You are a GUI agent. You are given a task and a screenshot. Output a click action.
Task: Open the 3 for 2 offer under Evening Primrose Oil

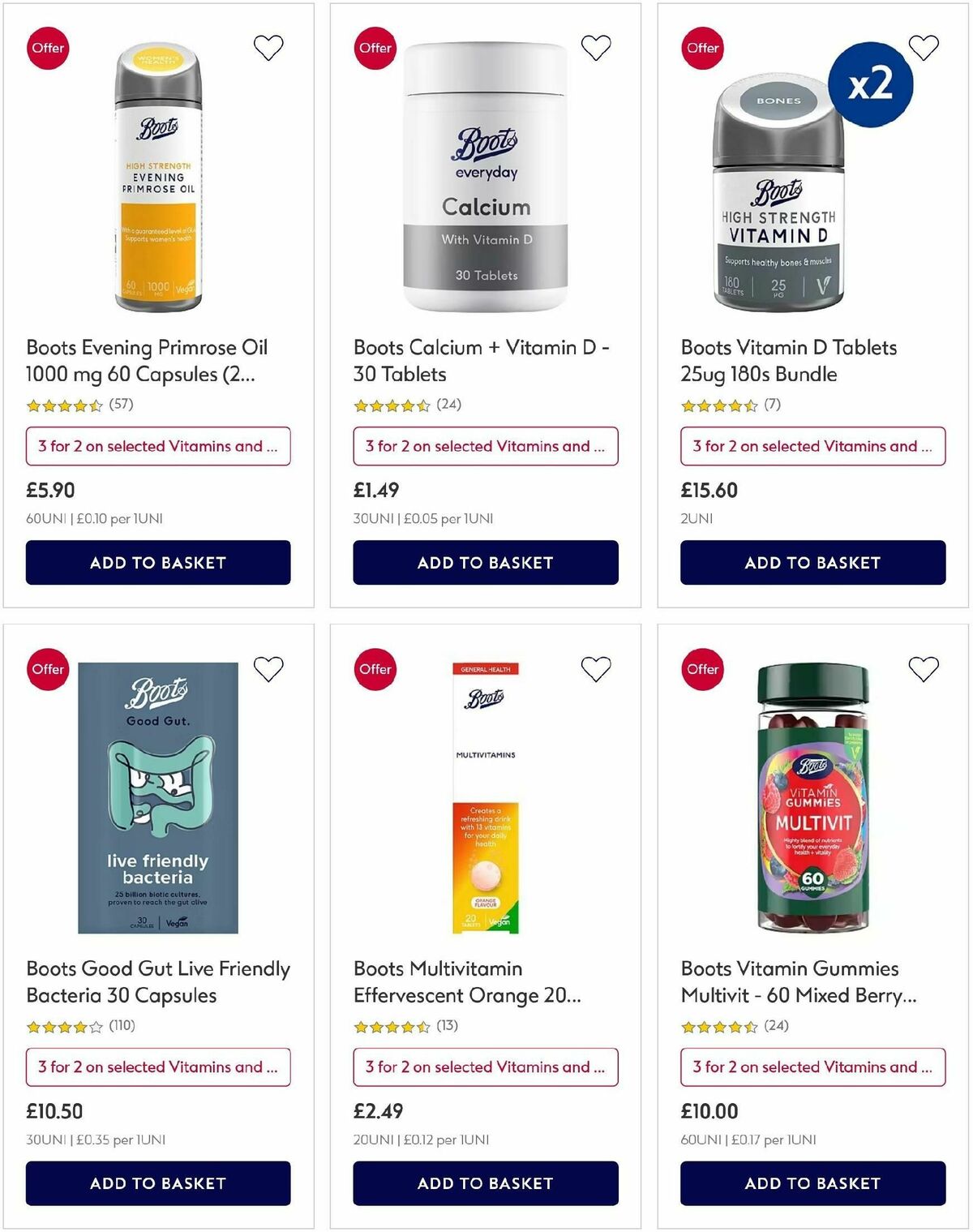pyautogui.click(x=158, y=446)
